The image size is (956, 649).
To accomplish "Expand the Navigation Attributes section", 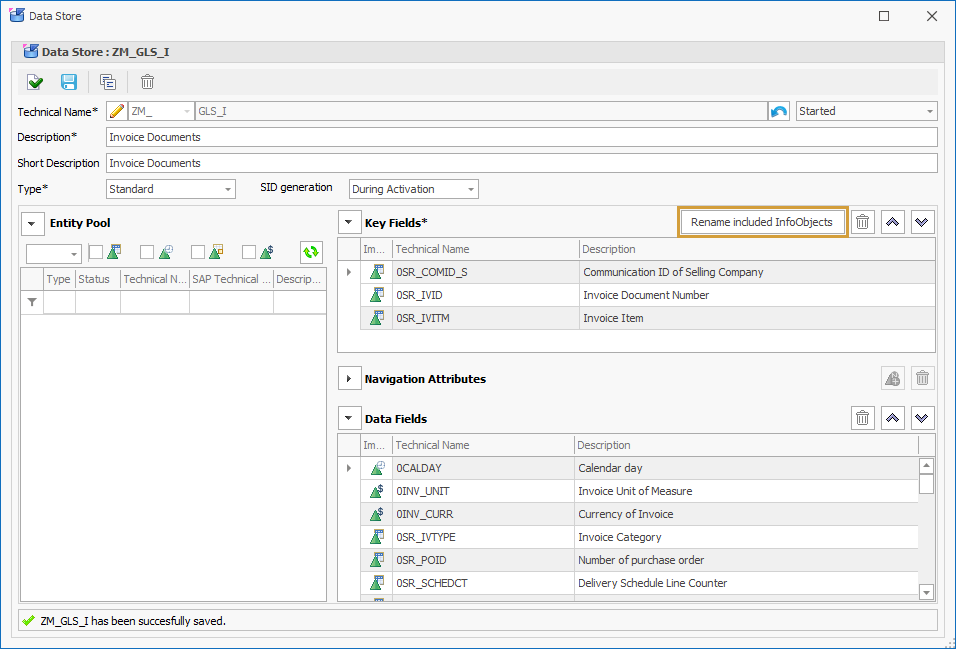I will click(349, 378).
